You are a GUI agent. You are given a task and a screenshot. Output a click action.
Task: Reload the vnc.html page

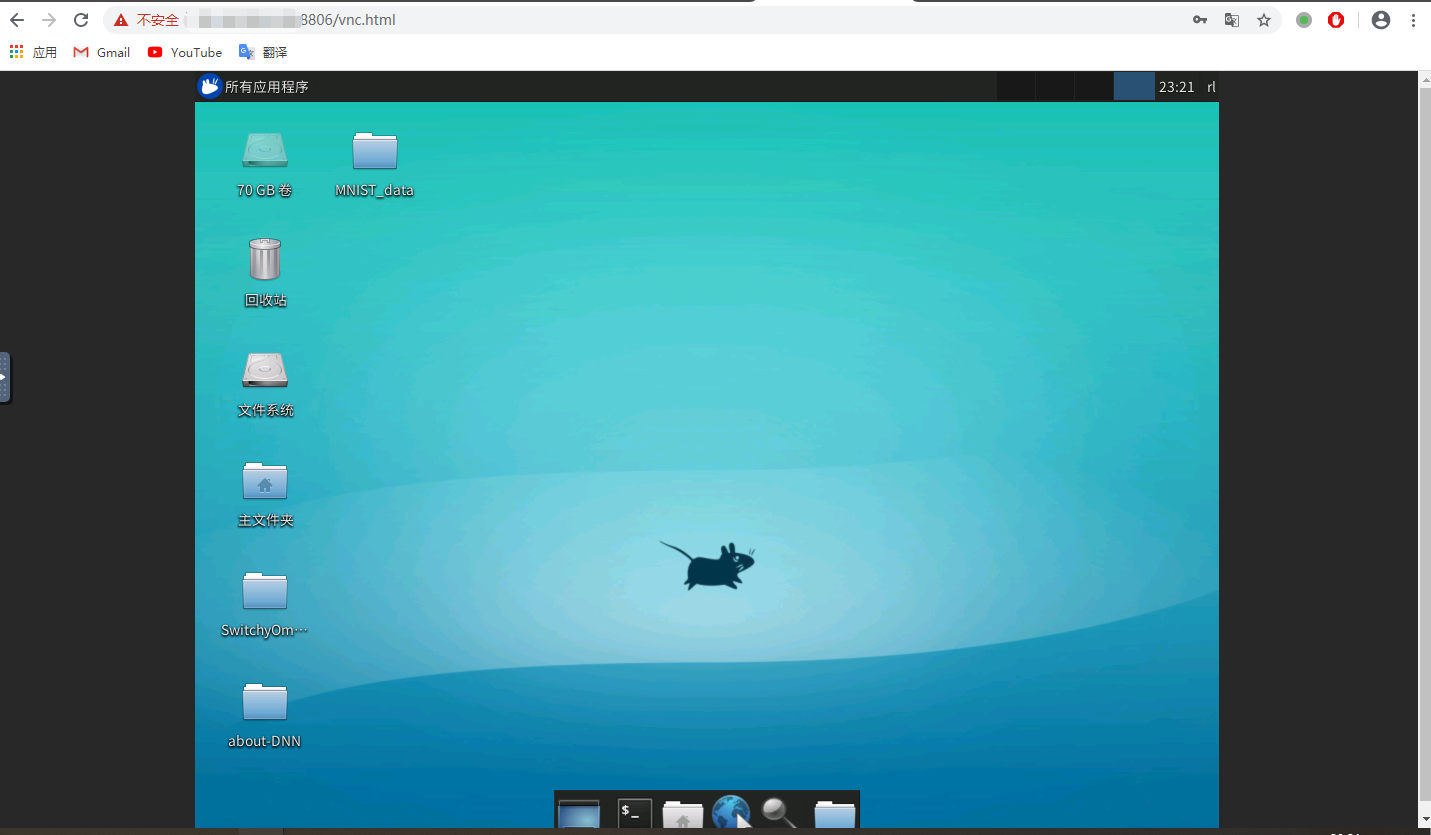pyautogui.click(x=81, y=20)
